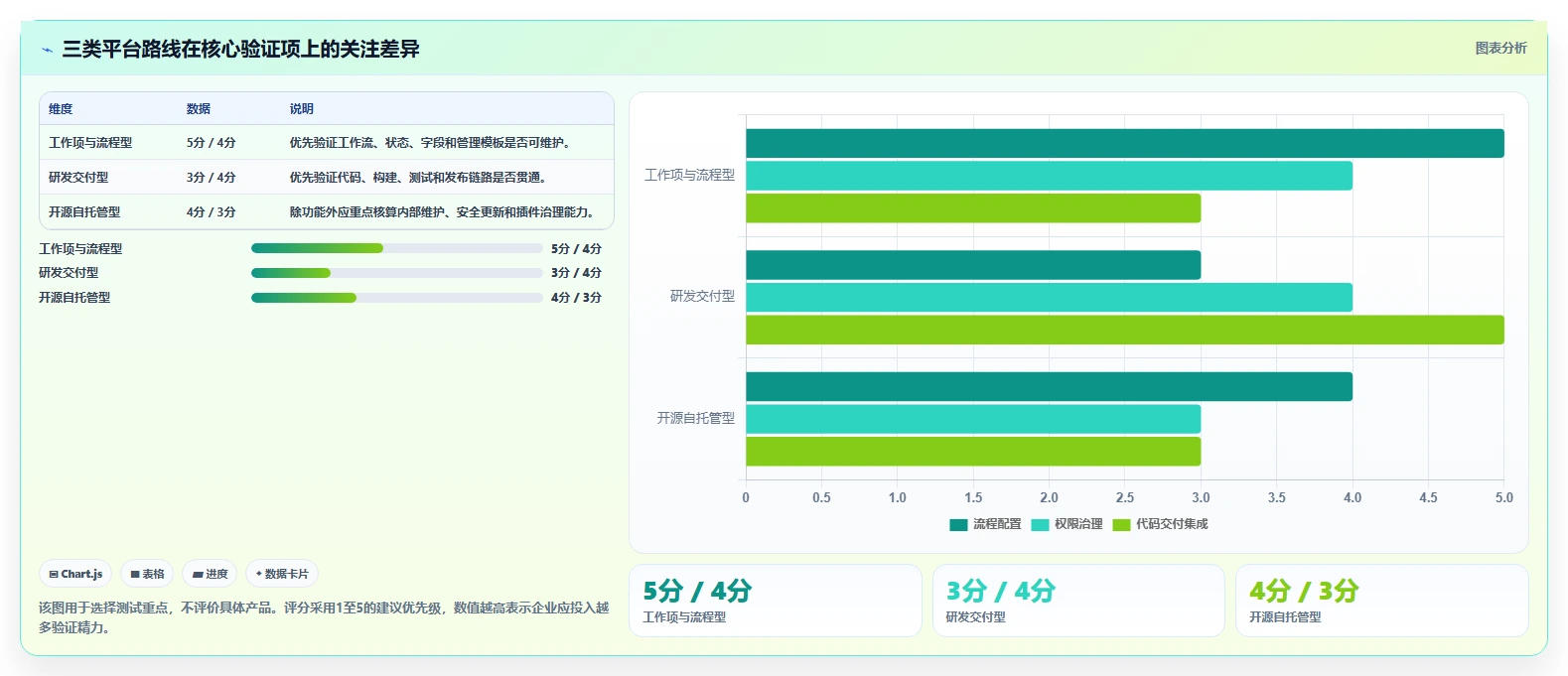Image resolution: width=1568 pixels, height=676 pixels.
Task: Click the 5.0 x-axis tick label
Action: coord(1503,498)
